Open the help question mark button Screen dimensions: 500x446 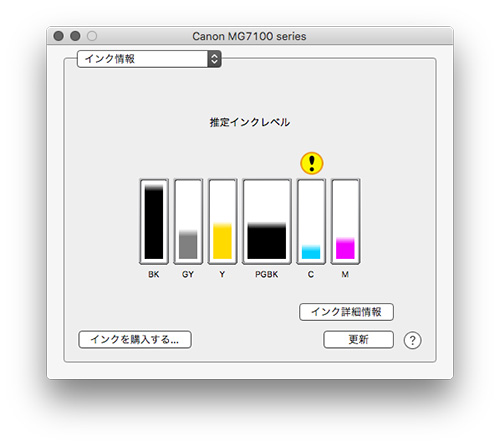(x=412, y=340)
